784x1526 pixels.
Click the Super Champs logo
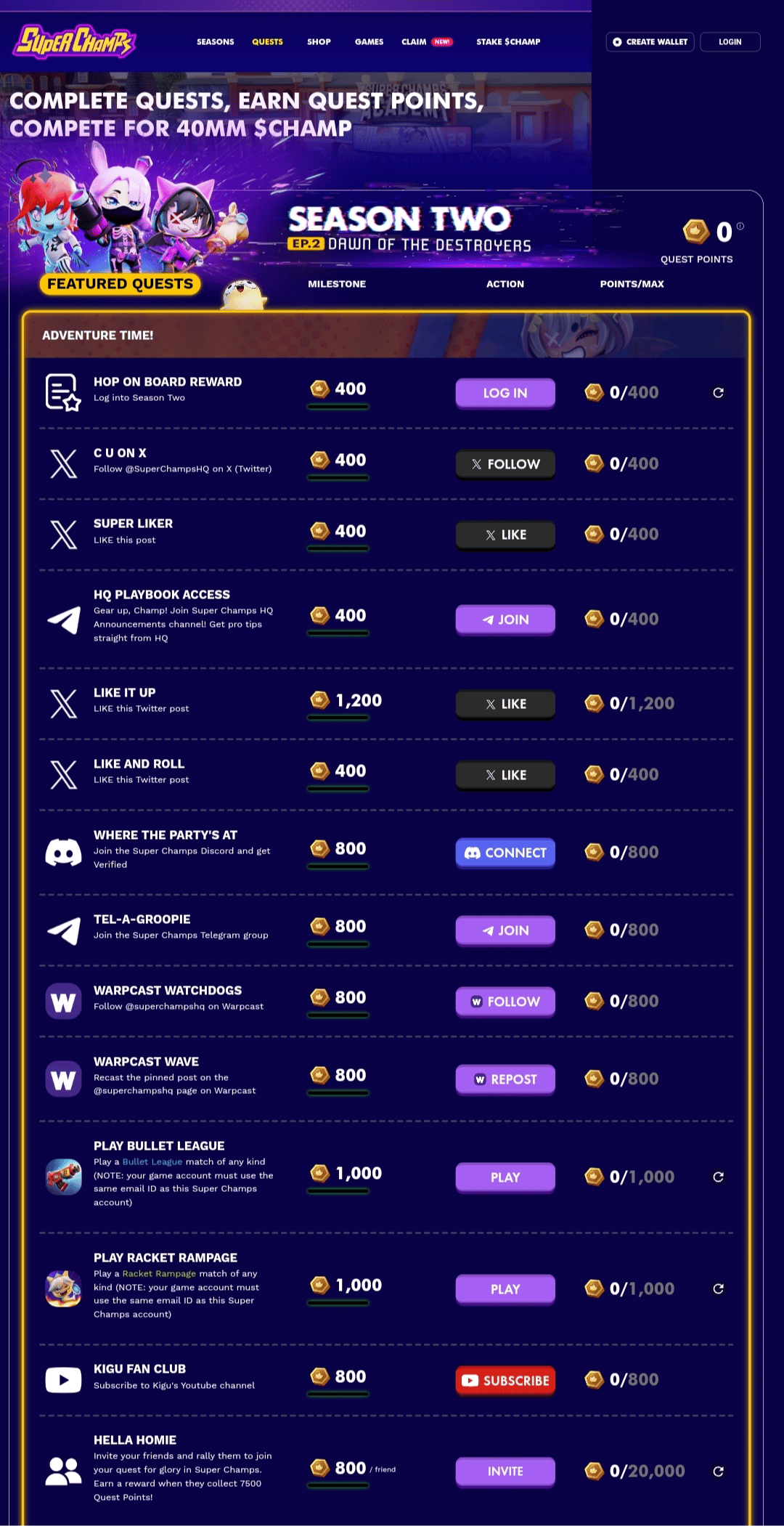[75, 41]
